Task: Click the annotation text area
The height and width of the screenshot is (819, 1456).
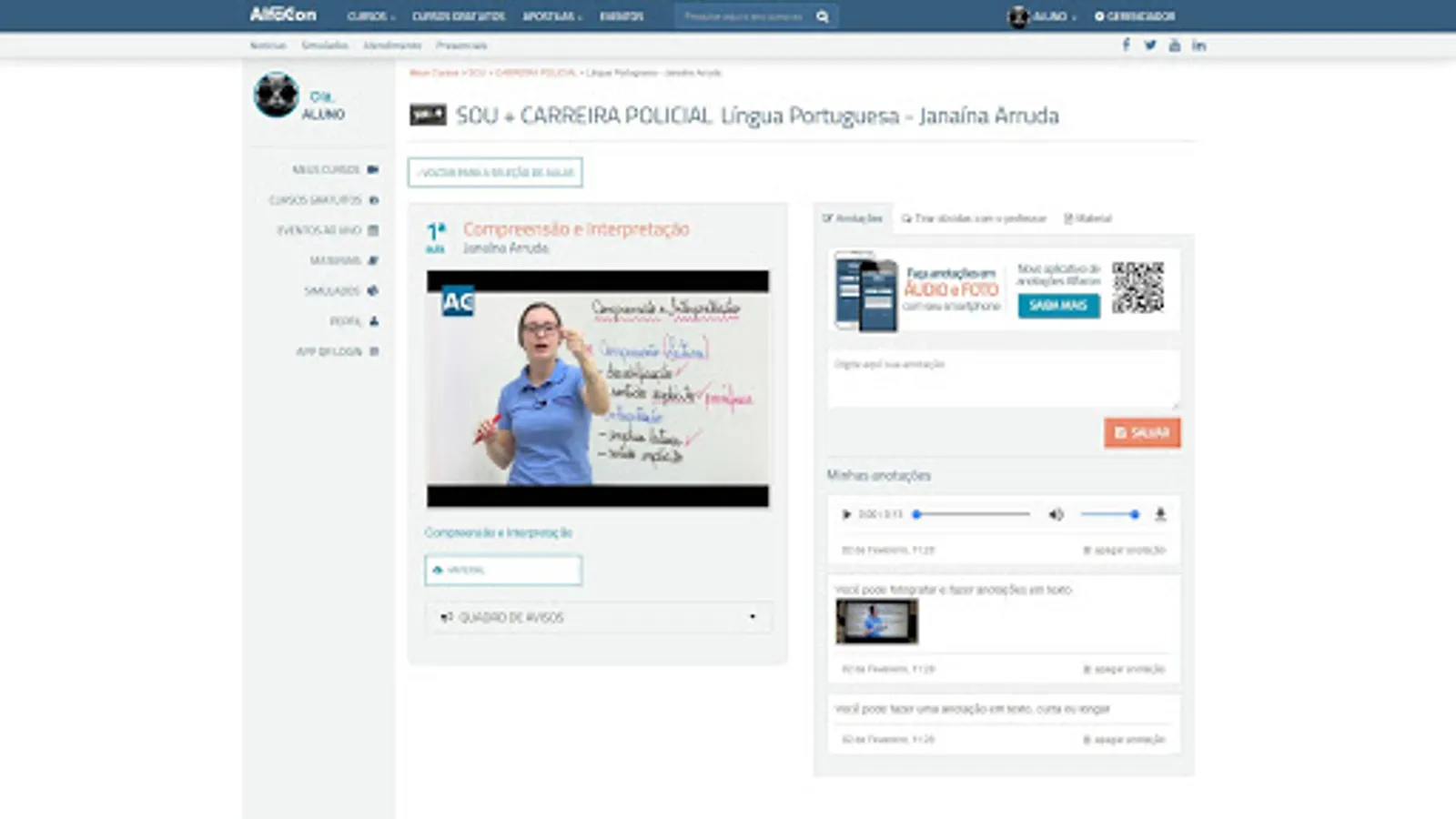Action: (x=1004, y=379)
